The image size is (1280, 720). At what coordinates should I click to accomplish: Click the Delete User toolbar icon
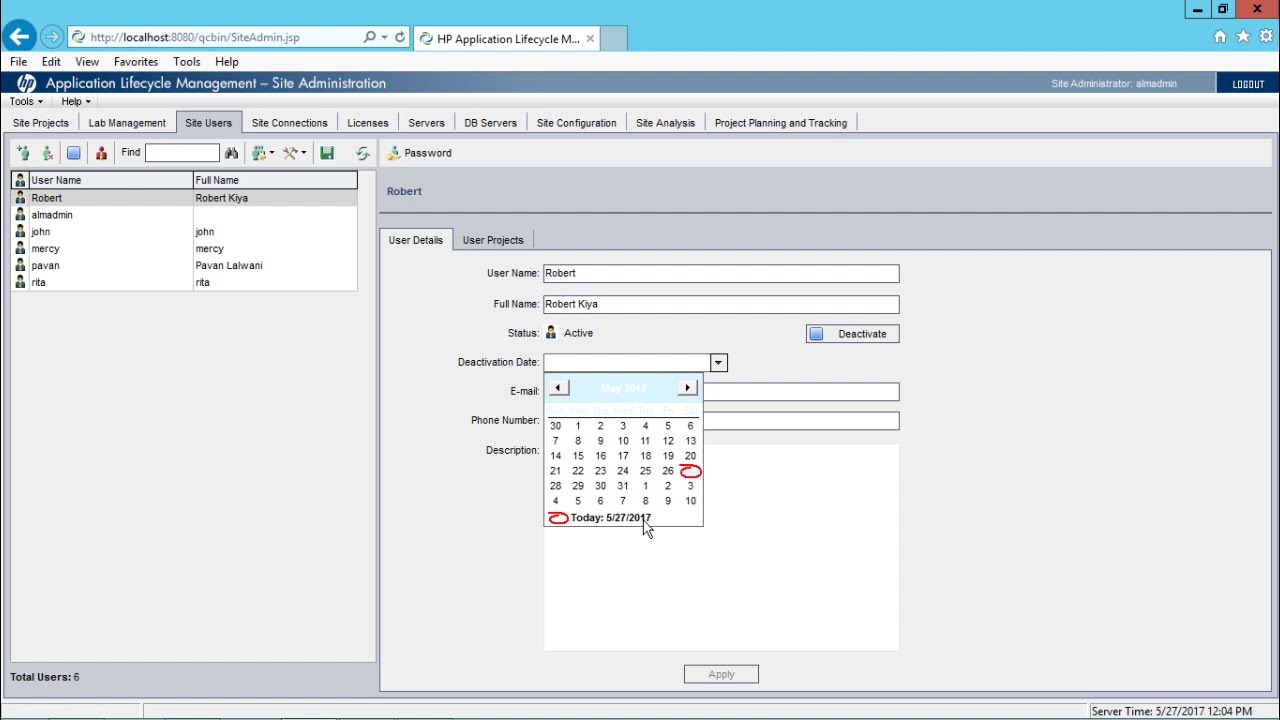[x=48, y=153]
